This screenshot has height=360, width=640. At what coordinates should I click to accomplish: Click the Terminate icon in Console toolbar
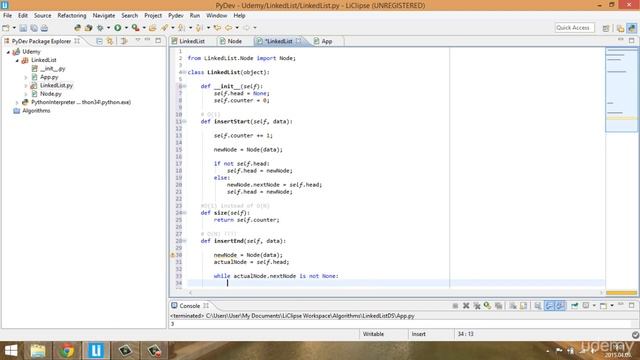(455, 306)
